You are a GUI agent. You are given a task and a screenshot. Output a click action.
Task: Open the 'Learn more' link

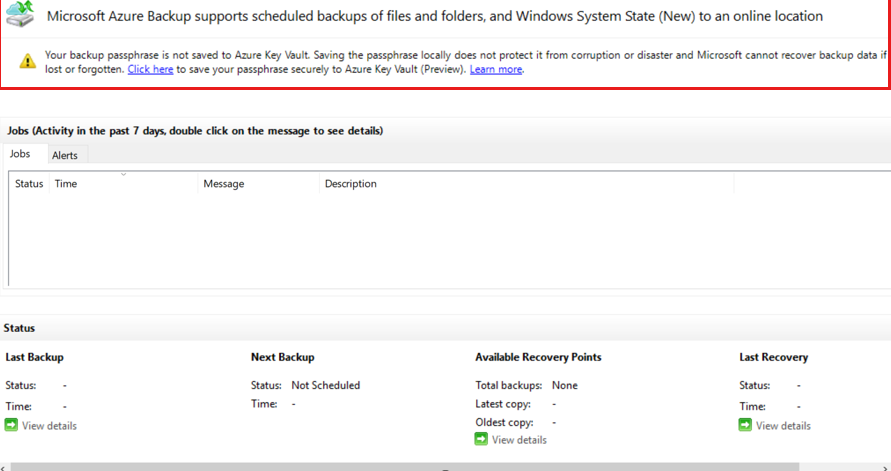pos(496,70)
